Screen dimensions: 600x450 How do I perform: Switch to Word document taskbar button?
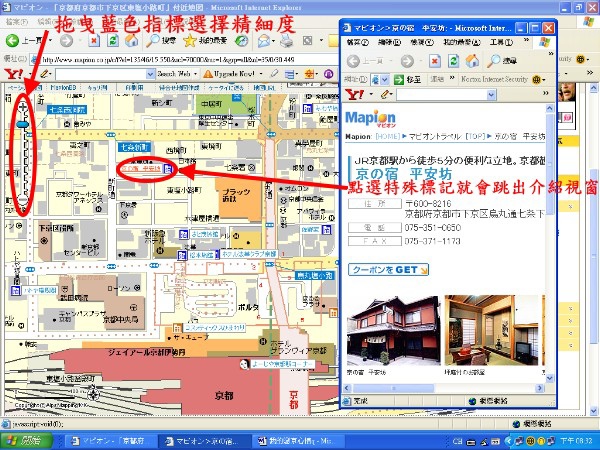tap(297, 441)
